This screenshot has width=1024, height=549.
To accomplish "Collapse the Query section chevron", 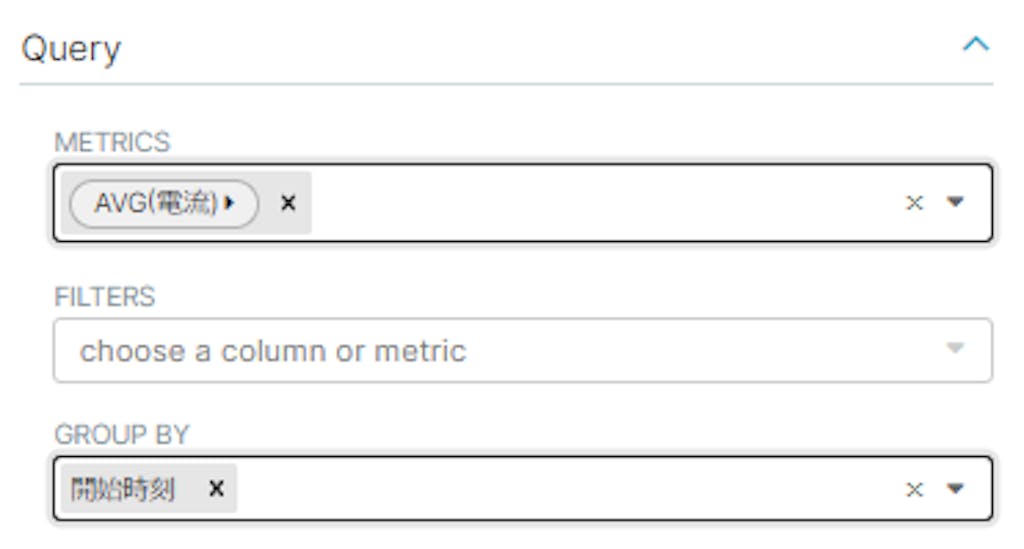I will tap(975, 45).
